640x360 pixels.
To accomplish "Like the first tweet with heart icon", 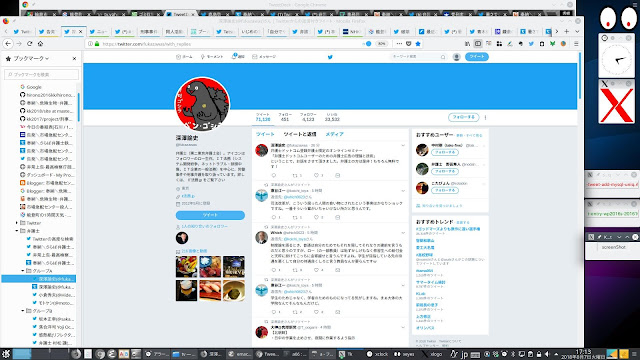I will click(x=316, y=176).
